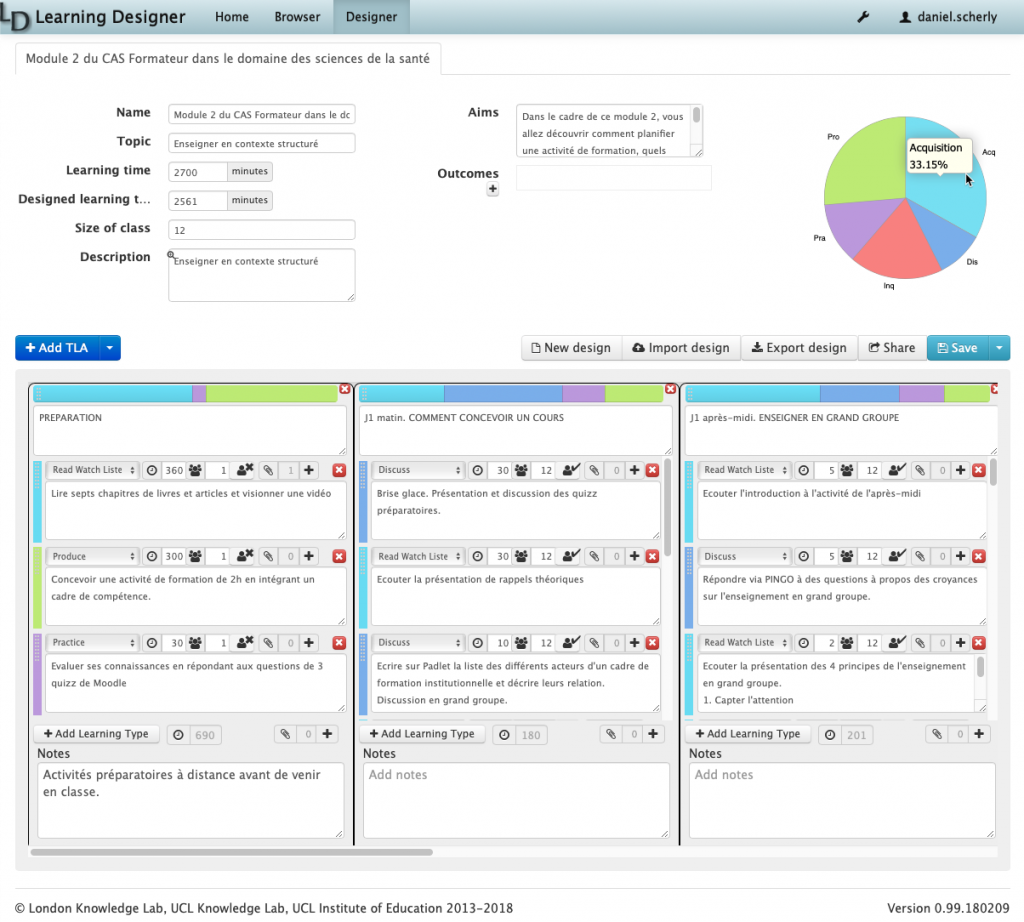
Task: Click the Export design button
Action: [799, 348]
